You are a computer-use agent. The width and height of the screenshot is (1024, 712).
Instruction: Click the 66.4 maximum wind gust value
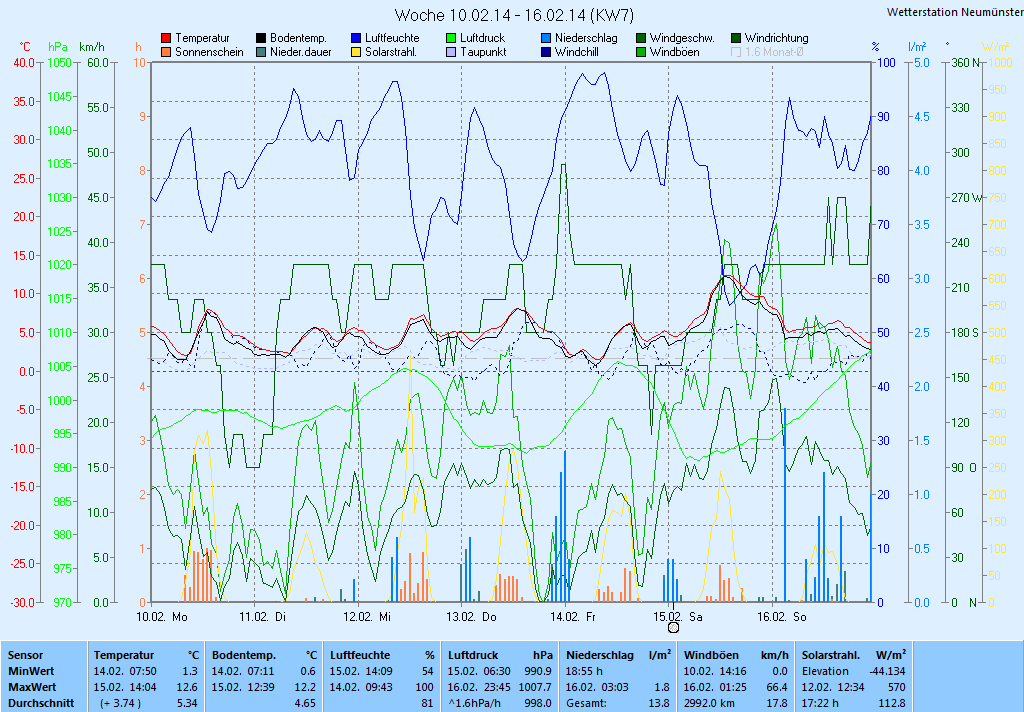[776, 687]
